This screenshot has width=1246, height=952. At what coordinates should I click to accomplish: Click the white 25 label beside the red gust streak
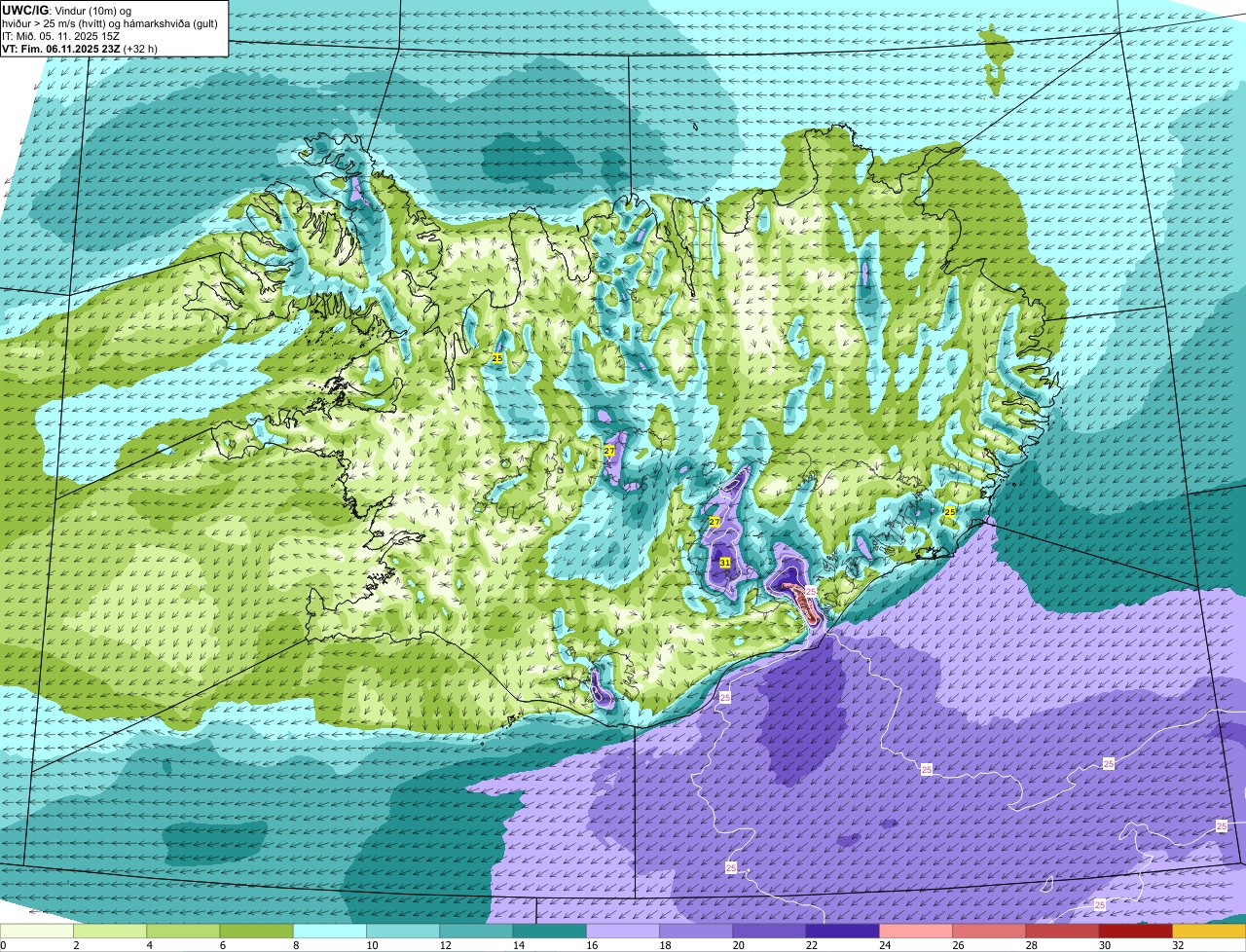click(x=811, y=591)
